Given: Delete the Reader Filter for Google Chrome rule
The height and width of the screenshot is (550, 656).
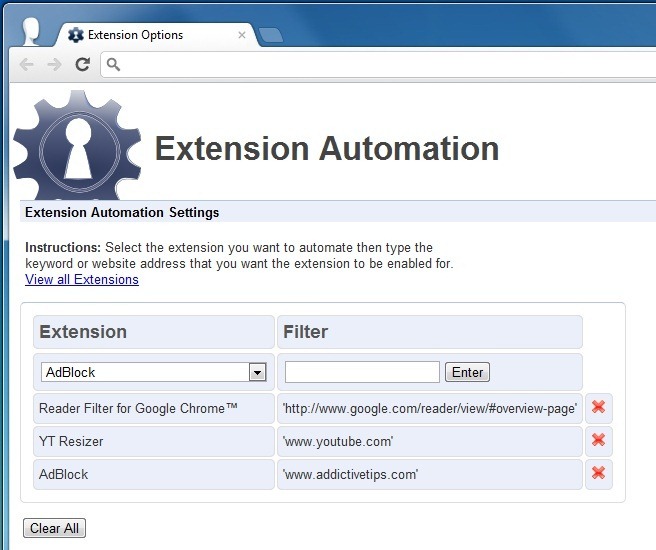Looking at the screenshot, I should [x=598, y=407].
